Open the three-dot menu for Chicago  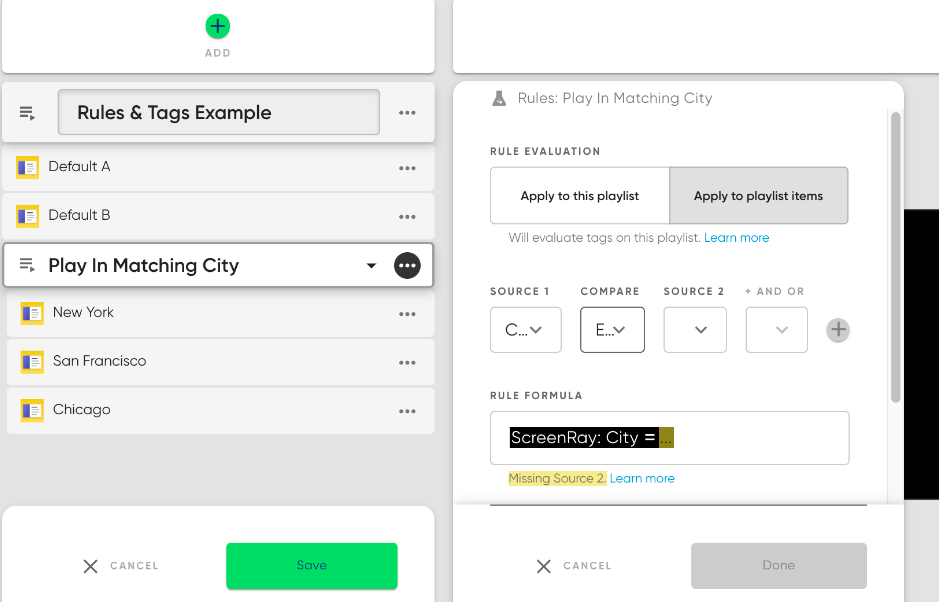coord(407,411)
